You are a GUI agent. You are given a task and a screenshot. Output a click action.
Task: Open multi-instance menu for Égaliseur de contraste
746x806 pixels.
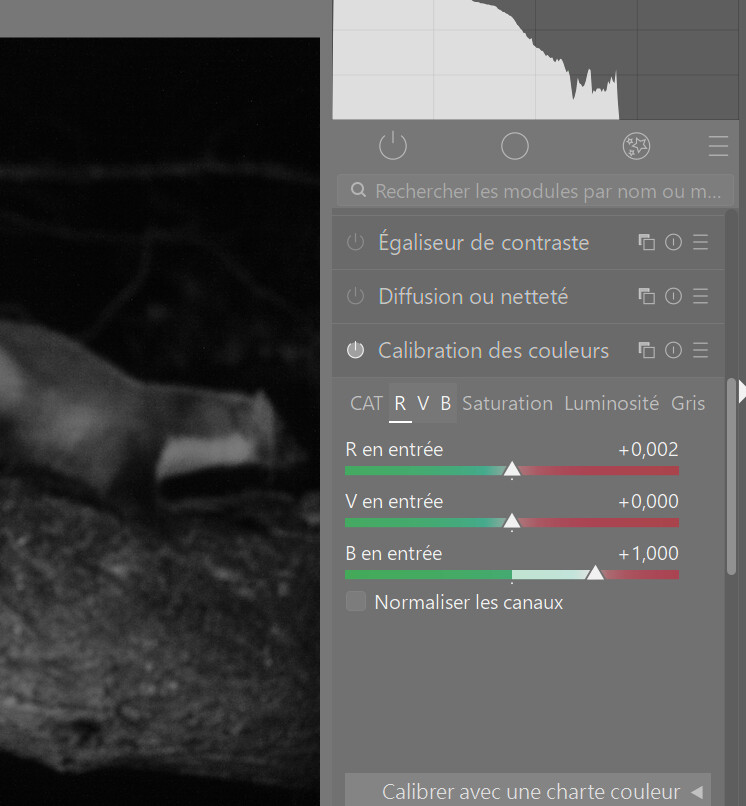click(x=647, y=242)
